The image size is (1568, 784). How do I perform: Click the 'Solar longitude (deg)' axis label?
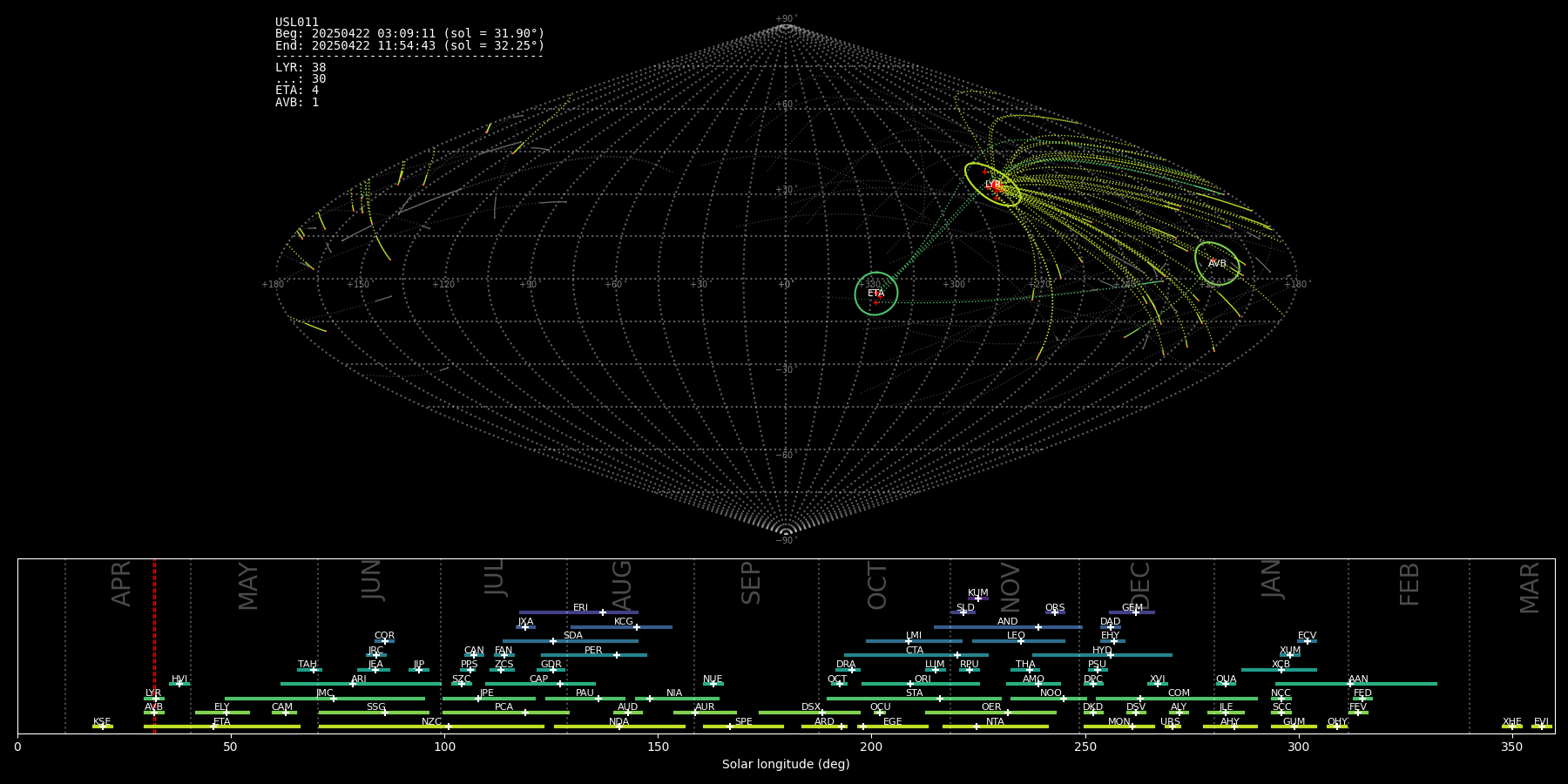(786, 764)
